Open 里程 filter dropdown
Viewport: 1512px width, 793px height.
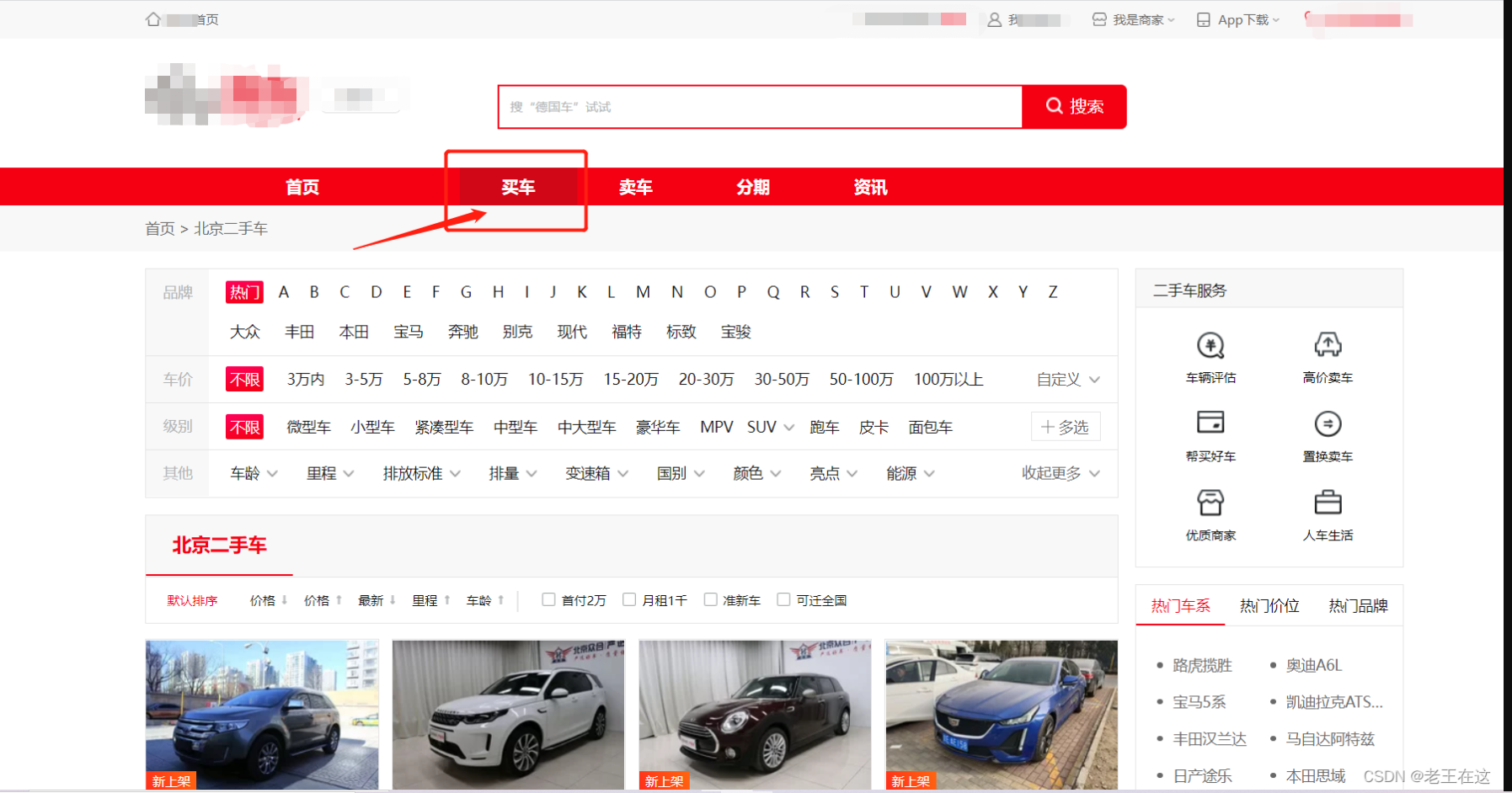tap(330, 474)
